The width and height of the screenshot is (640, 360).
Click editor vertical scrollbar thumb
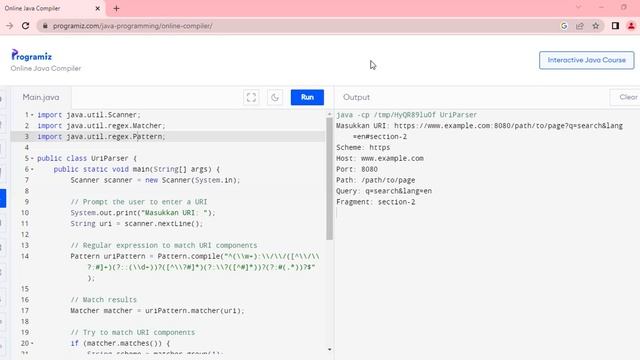[329, 178]
